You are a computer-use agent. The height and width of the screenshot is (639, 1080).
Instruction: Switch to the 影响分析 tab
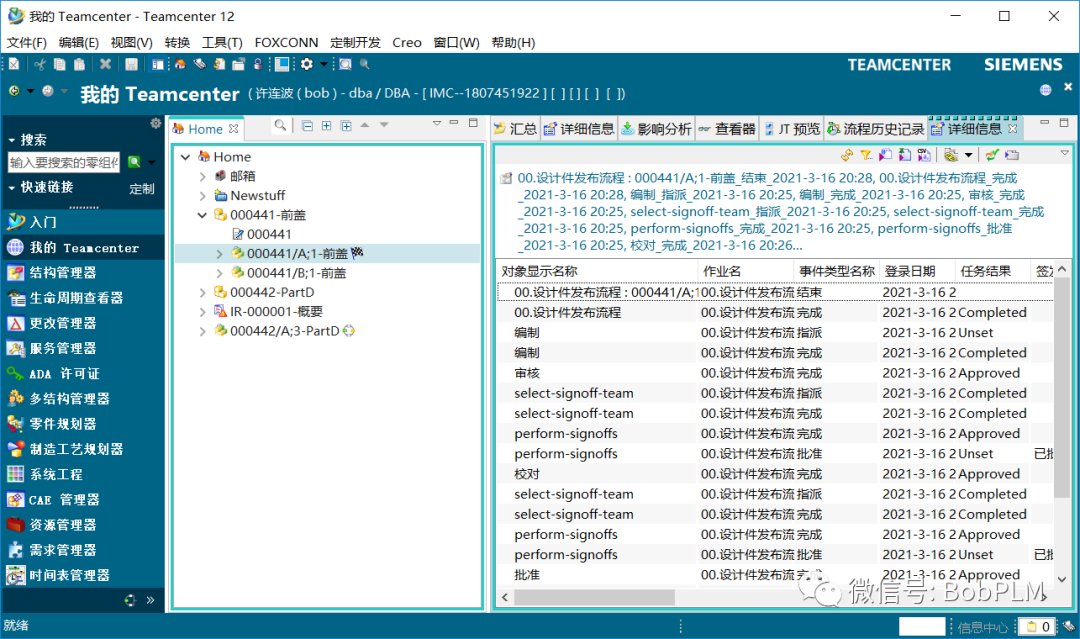pos(656,129)
